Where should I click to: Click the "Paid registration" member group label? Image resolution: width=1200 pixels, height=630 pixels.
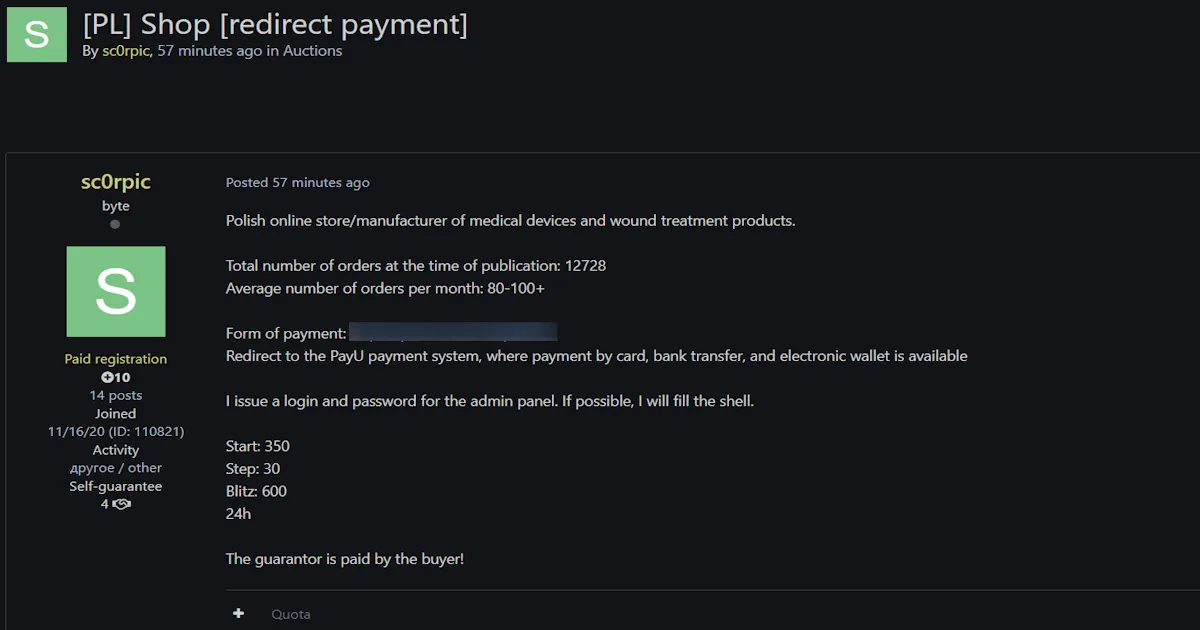point(116,359)
